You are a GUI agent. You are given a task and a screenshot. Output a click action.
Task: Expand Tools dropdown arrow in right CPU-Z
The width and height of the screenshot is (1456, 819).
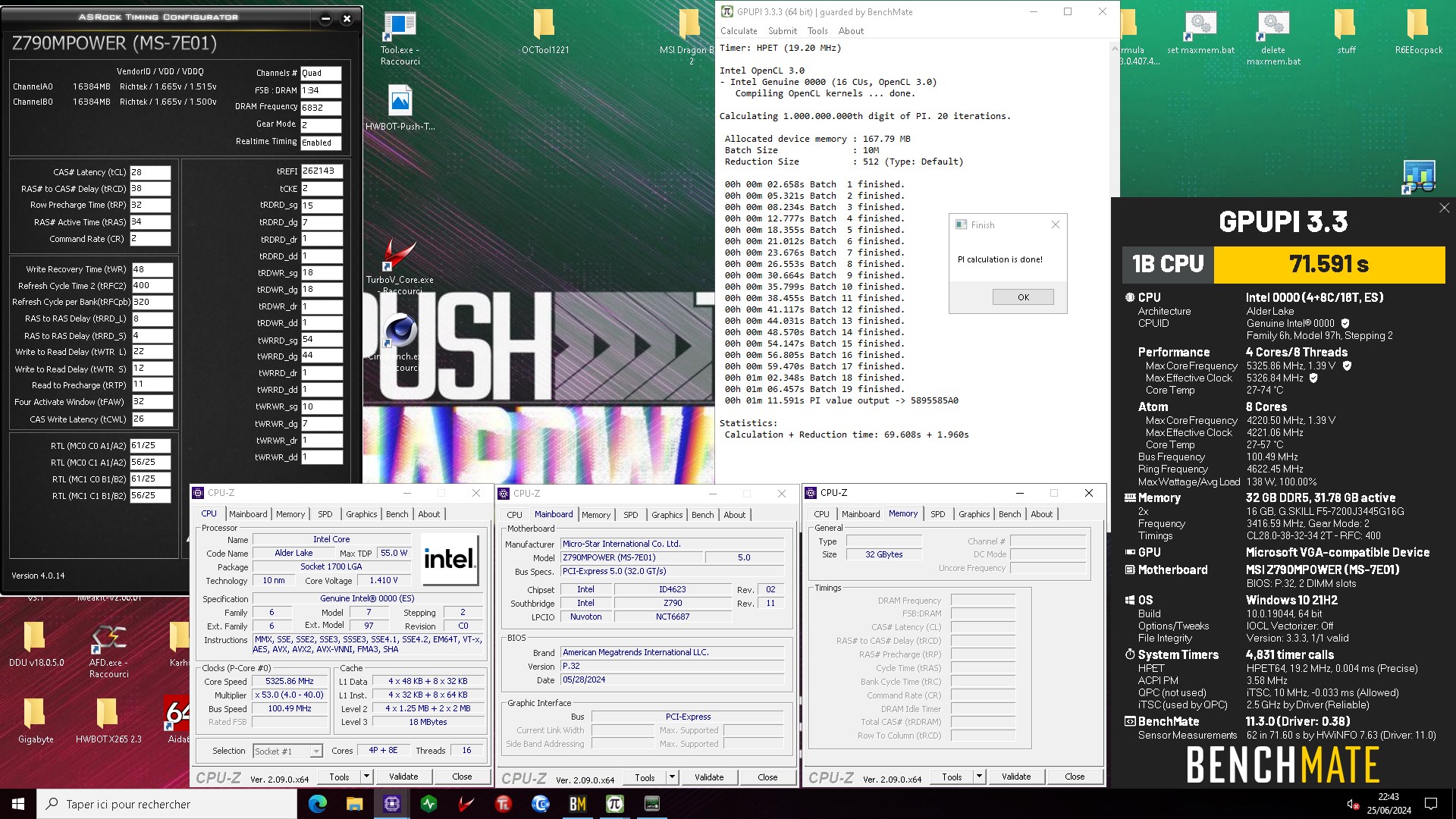tap(979, 777)
